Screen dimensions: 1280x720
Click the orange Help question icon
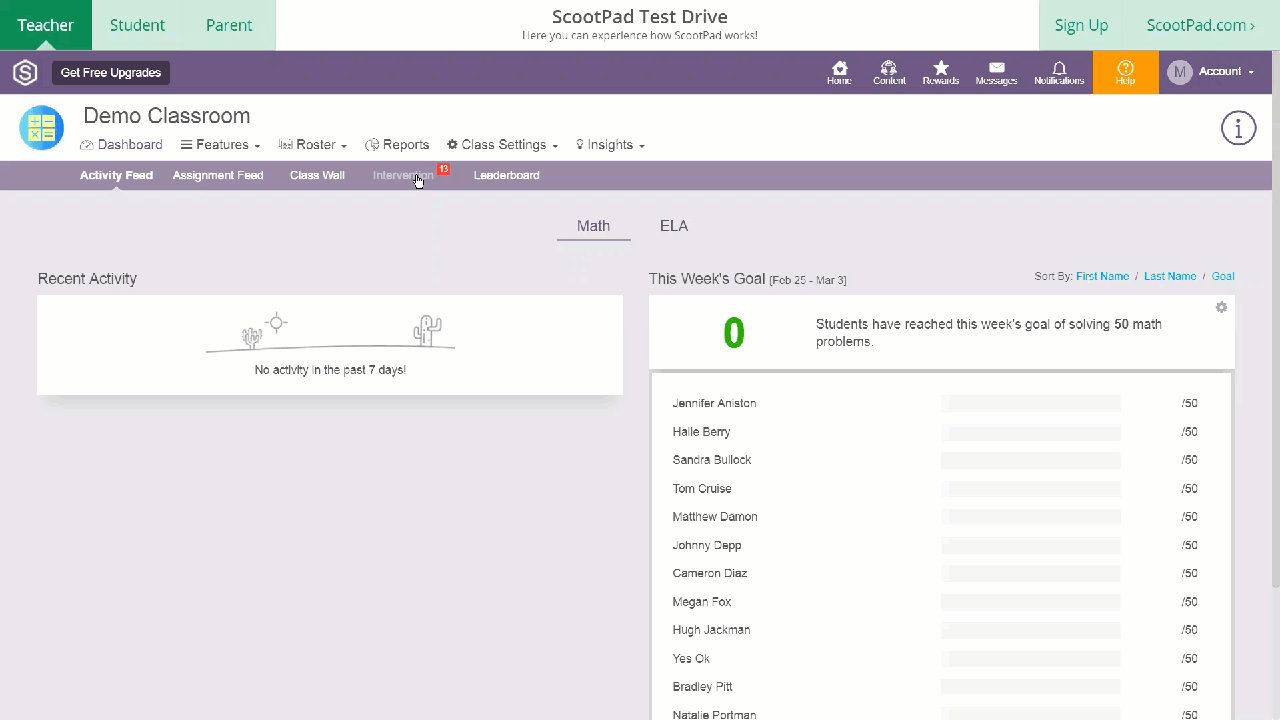pyautogui.click(x=1126, y=72)
